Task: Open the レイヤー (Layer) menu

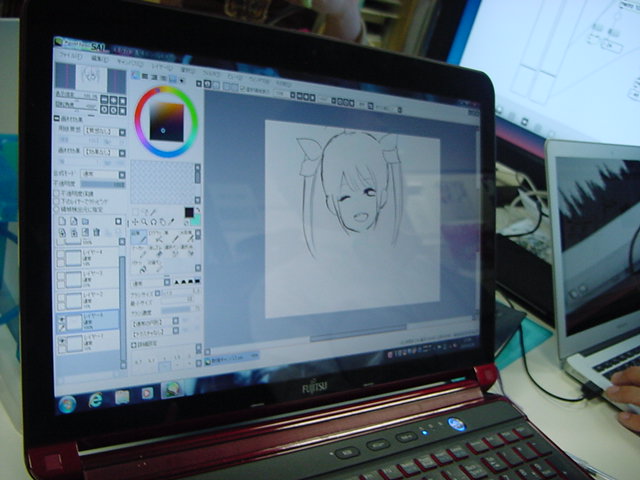Action: (161, 67)
